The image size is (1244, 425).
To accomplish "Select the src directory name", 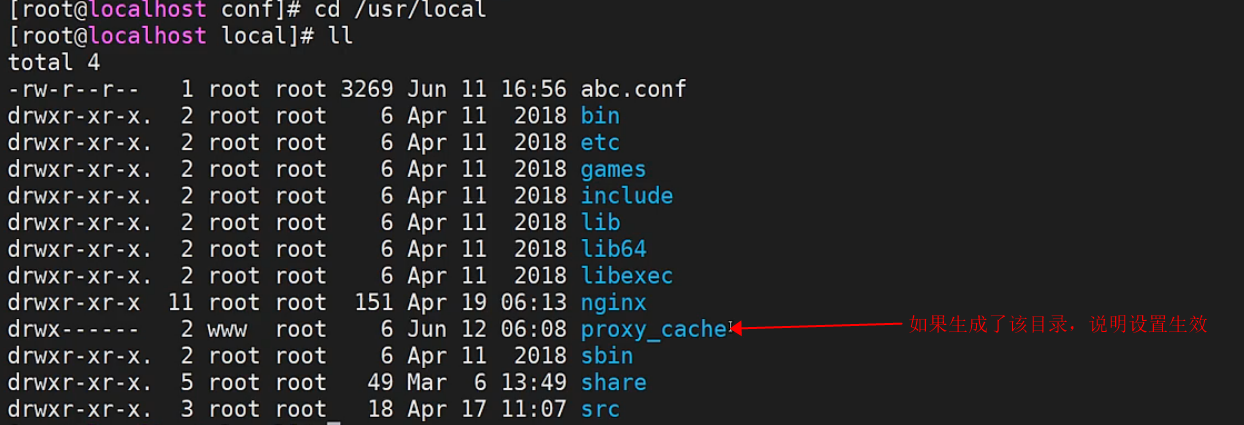I will (600, 409).
